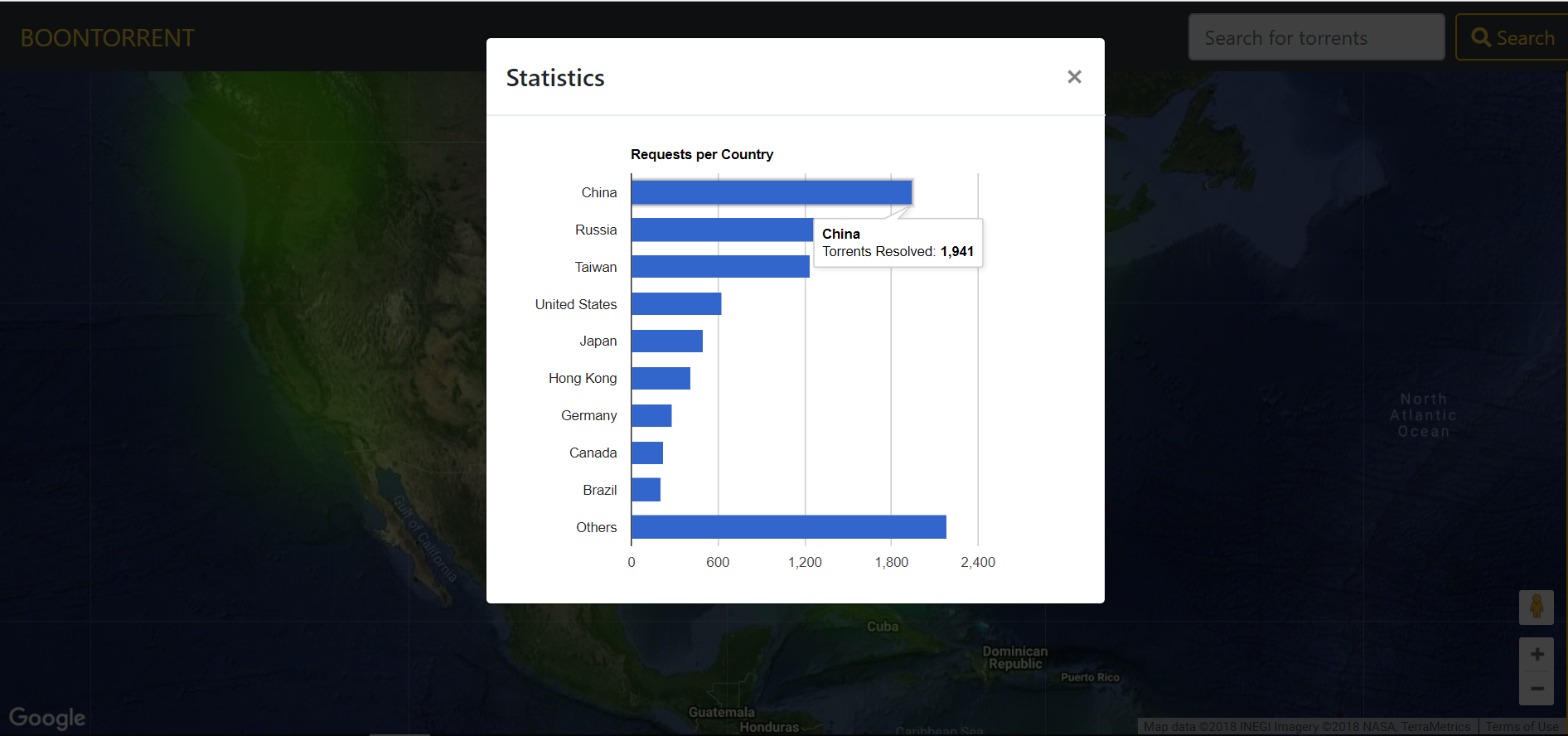The height and width of the screenshot is (736, 1568).
Task: Click the 'Brazil' axis label
Action: point(600,490)
